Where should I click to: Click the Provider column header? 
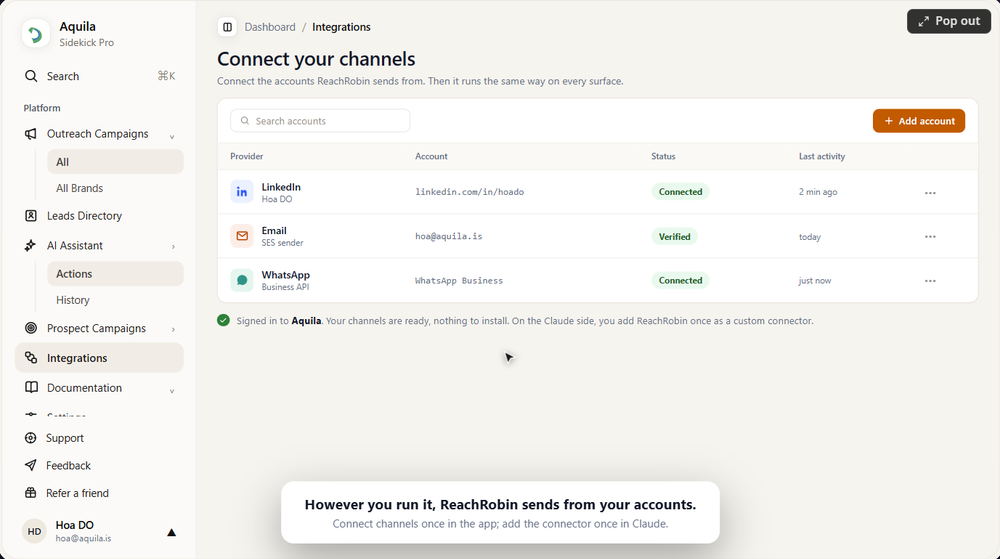246,156
